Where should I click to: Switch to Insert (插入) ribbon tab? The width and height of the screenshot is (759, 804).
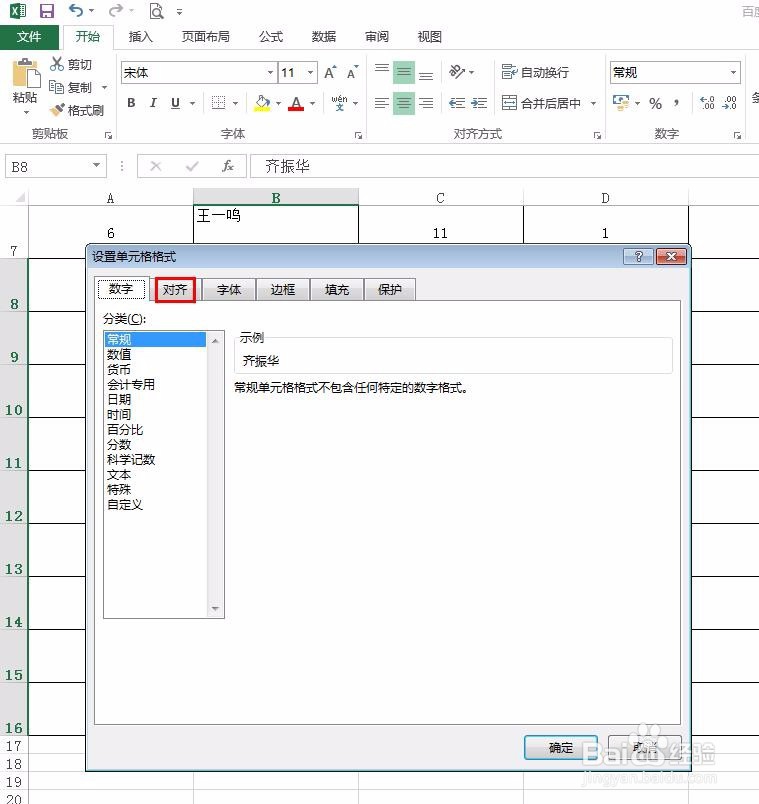(140, 36)
